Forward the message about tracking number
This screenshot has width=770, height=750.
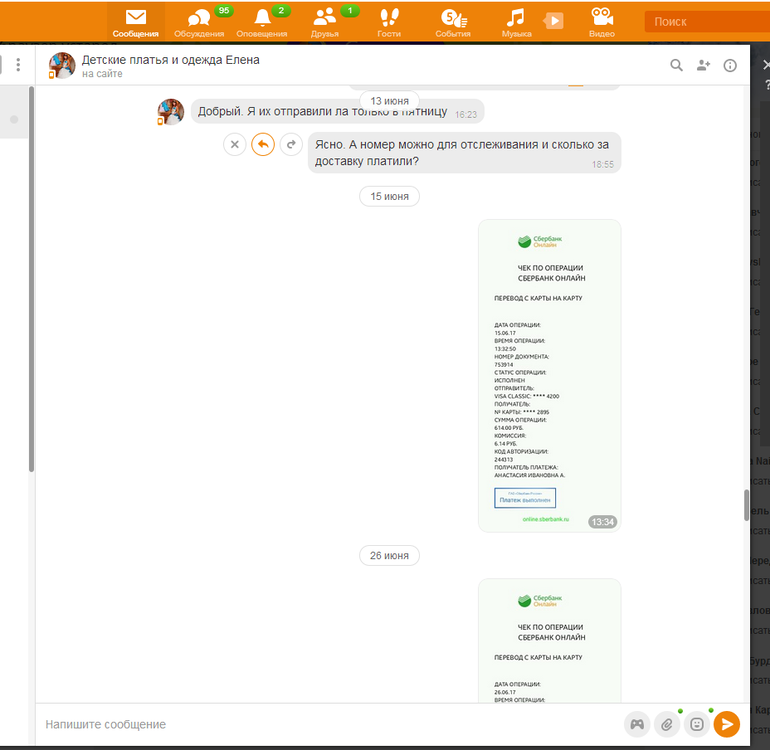[x=291, y=145]
